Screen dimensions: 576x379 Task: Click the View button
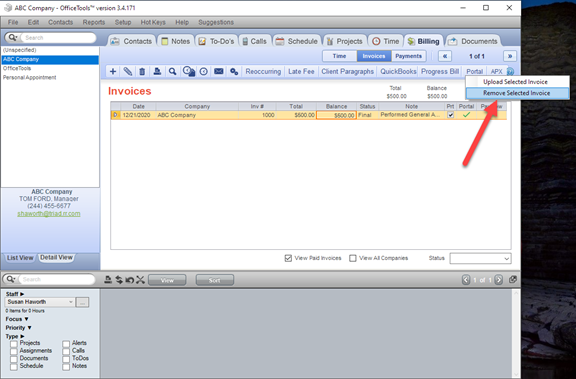pos(167,280)
